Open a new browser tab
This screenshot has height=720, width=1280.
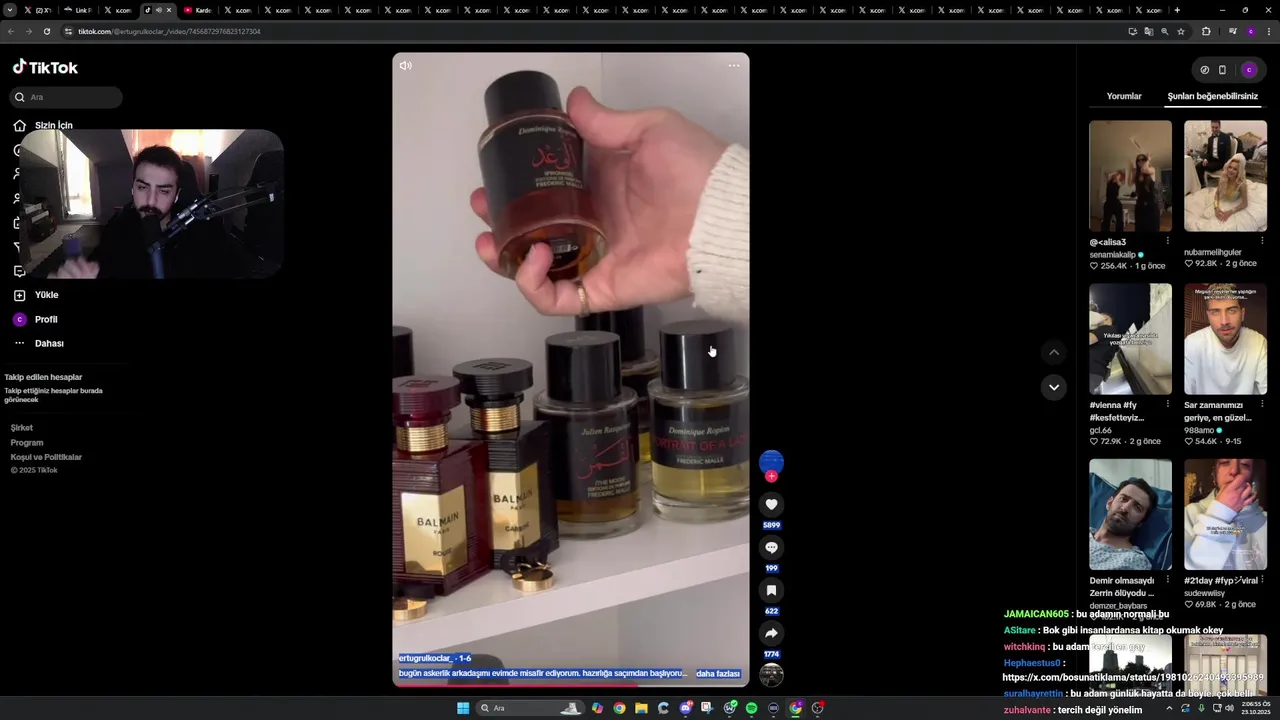point(1177,10)
